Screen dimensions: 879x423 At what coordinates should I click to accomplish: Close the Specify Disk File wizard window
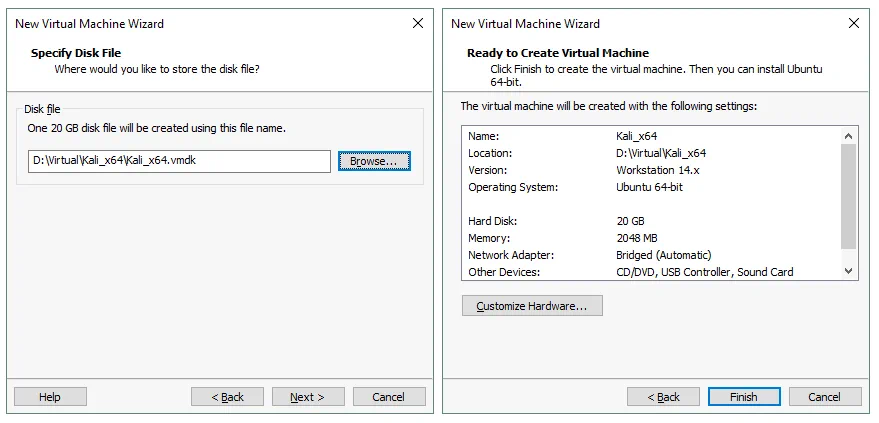tap(417, 23)
